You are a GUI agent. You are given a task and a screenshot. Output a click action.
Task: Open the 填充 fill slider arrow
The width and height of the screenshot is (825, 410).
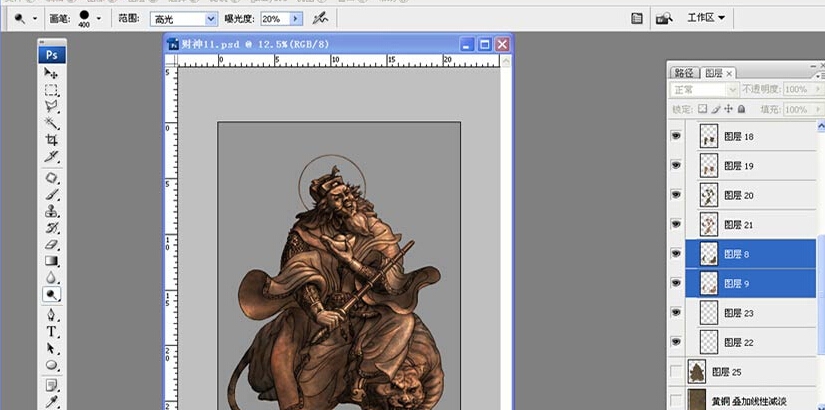(x=817, y=109)
